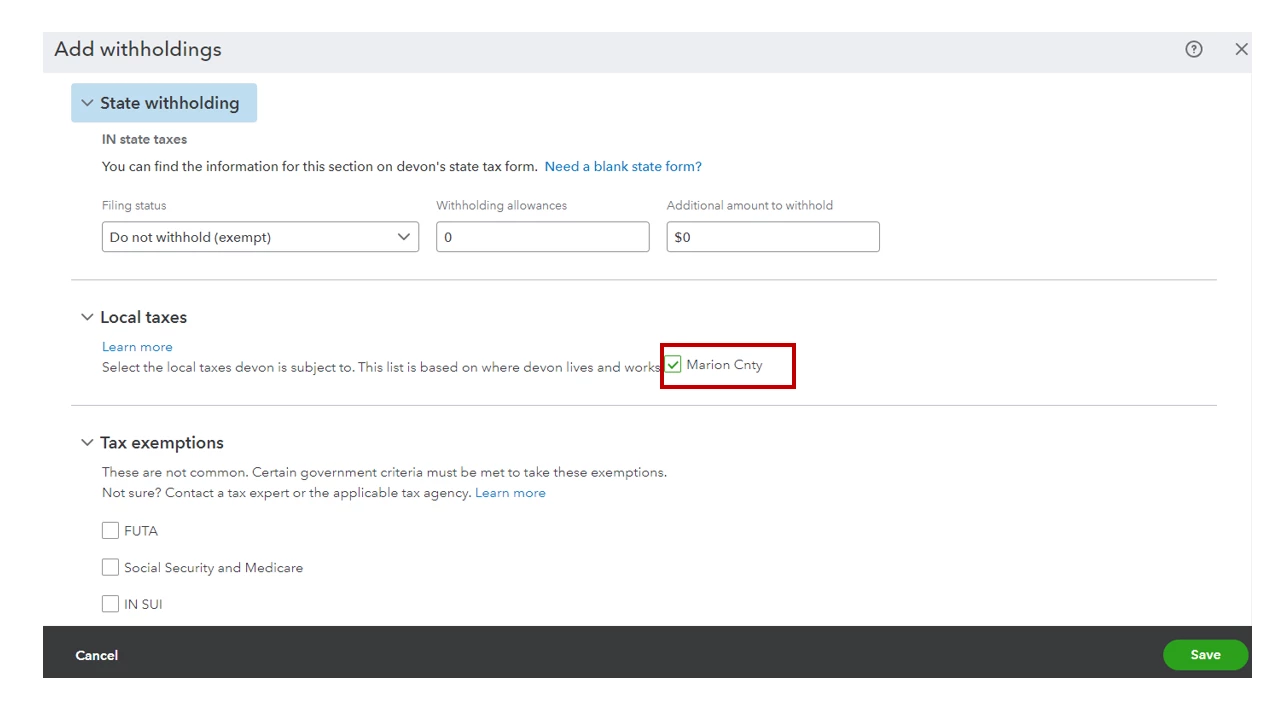
Task: Enable Social Security and Medicare exemption
Action: (110, 567)
